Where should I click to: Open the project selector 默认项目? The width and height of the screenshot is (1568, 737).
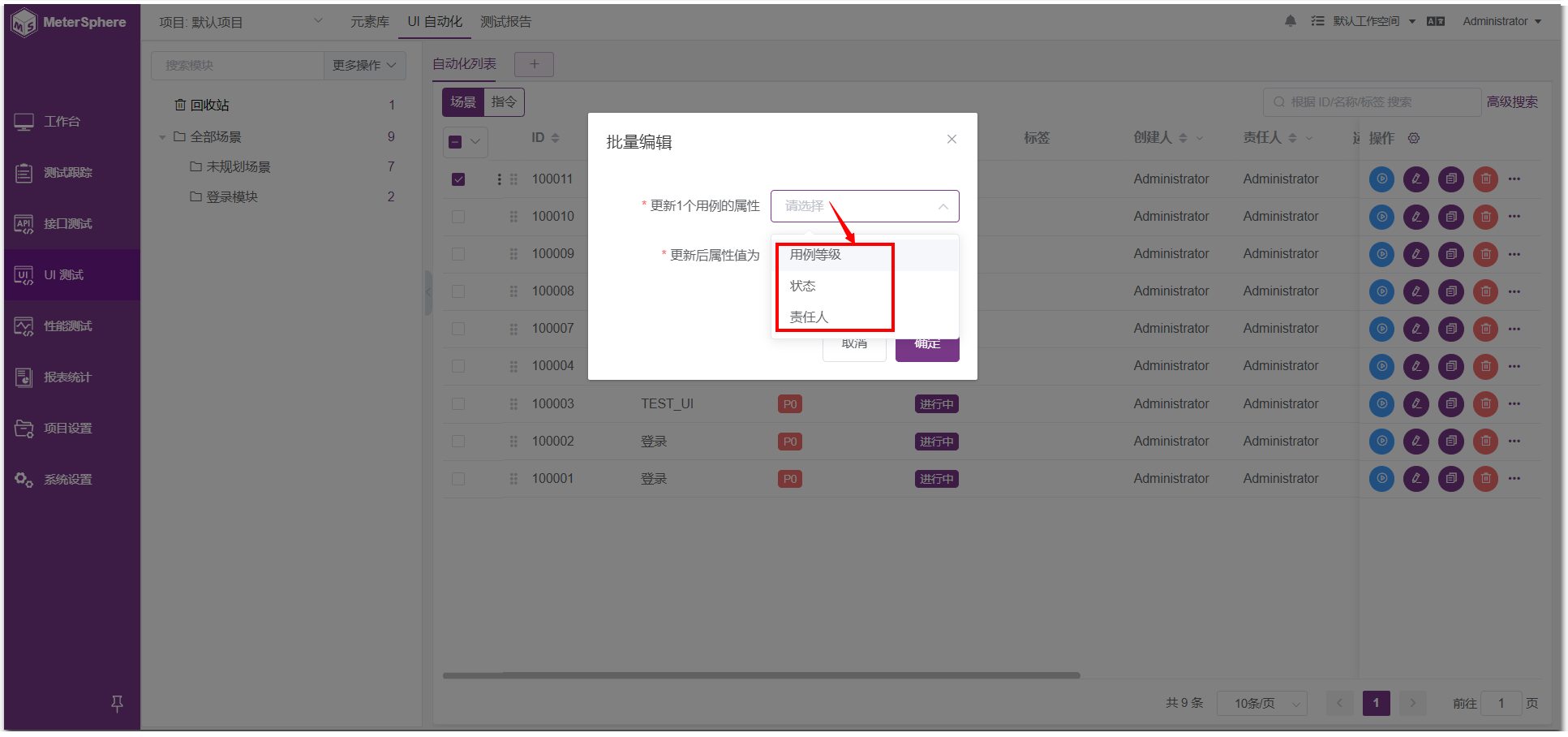tap(240, 22)
